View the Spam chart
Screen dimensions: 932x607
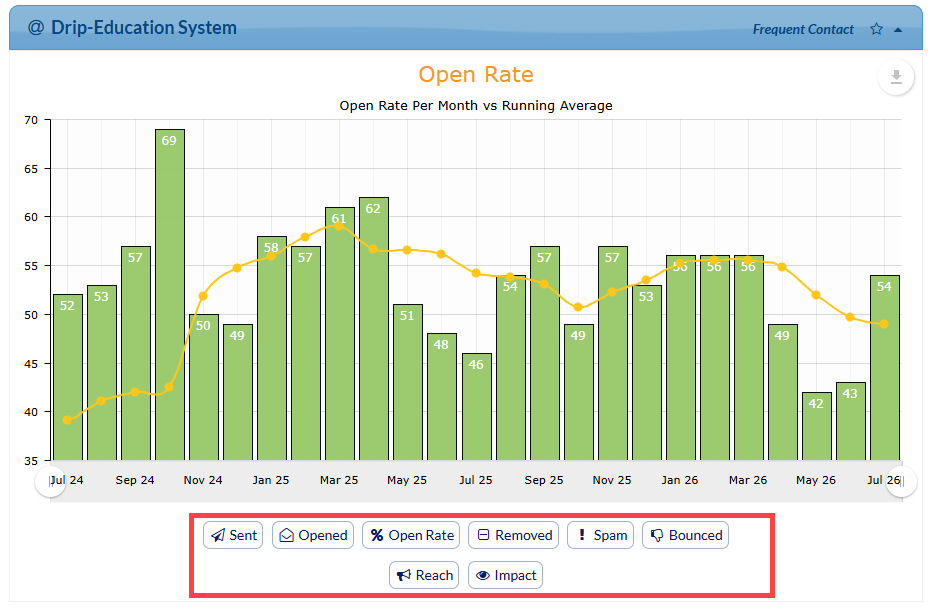pos(600,535)
